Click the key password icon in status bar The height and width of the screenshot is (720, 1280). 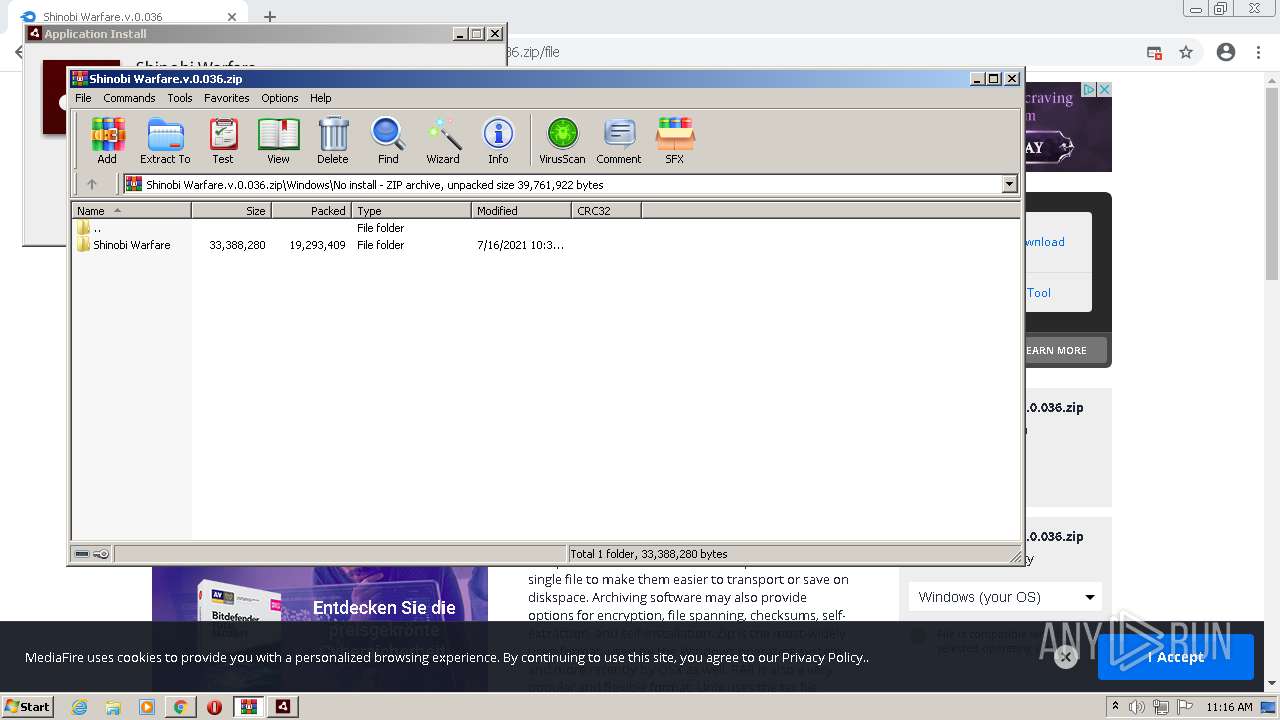(101, 554)
